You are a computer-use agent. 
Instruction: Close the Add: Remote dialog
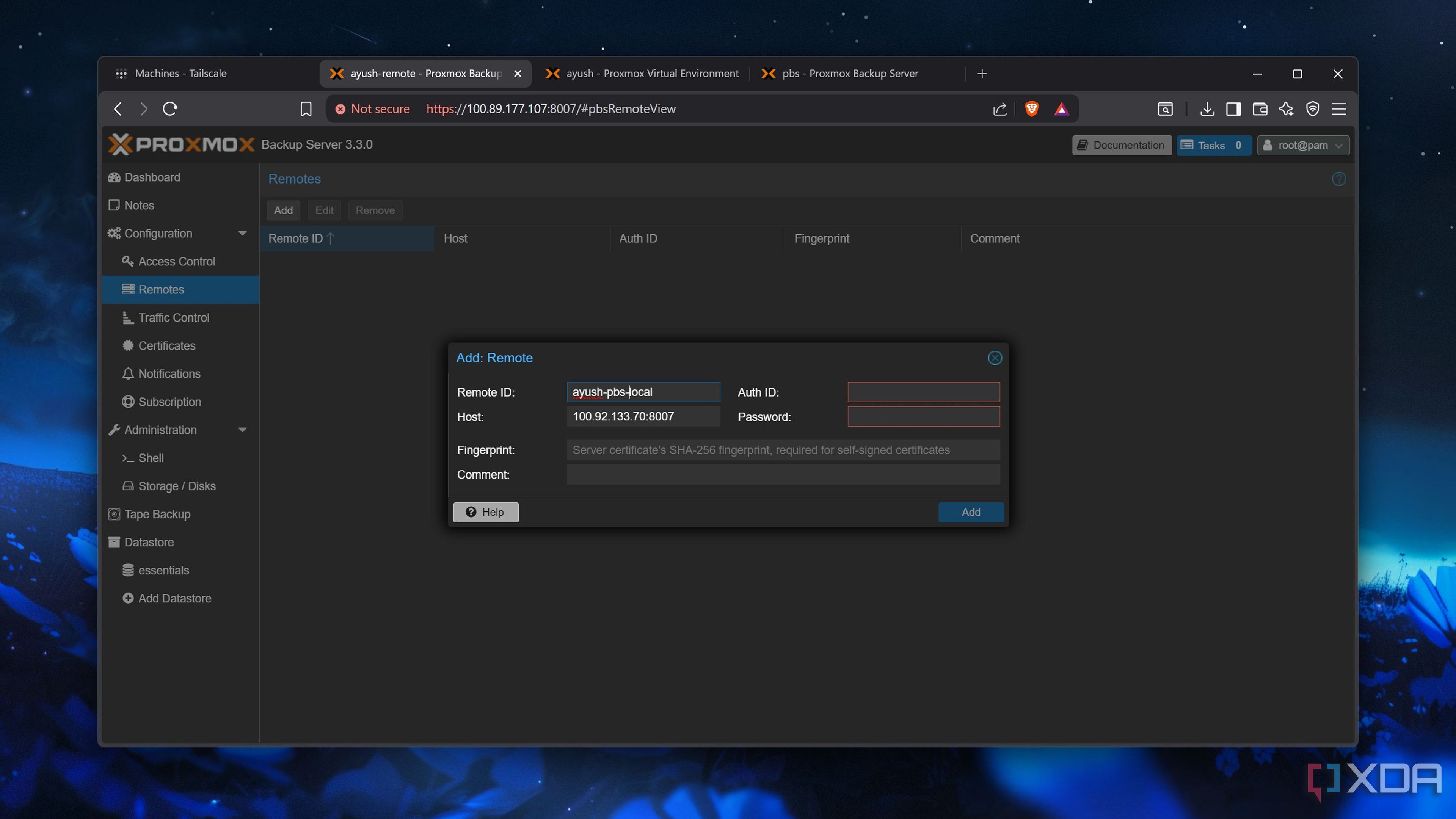[x=995, y=358]
